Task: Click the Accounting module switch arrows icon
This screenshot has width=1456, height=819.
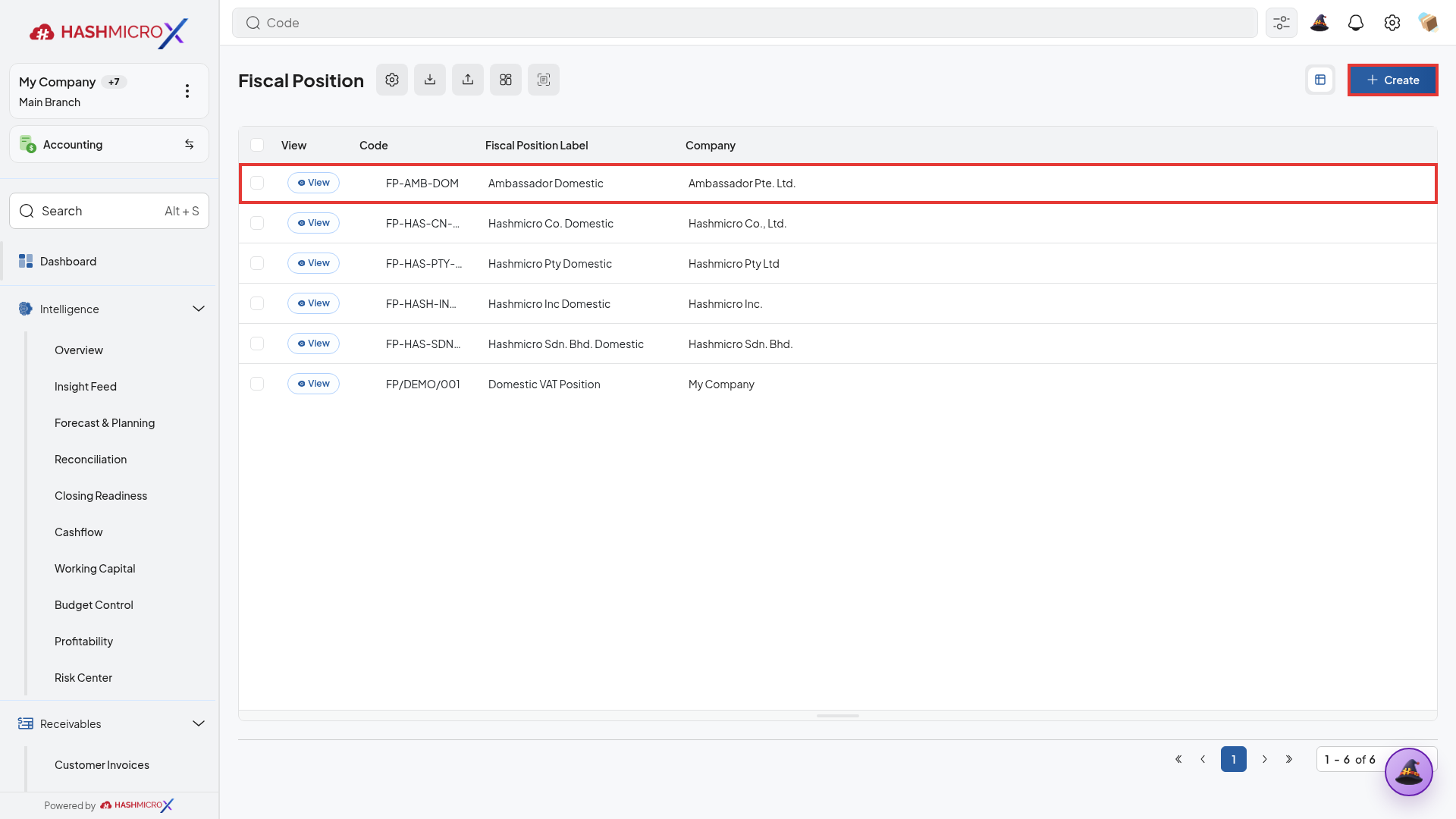Action: click(190, 144)
